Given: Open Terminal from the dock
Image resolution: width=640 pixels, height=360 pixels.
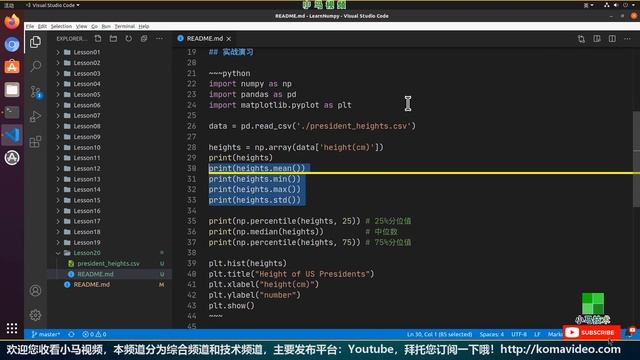Looking at the screenshot, I should [12, 112].
